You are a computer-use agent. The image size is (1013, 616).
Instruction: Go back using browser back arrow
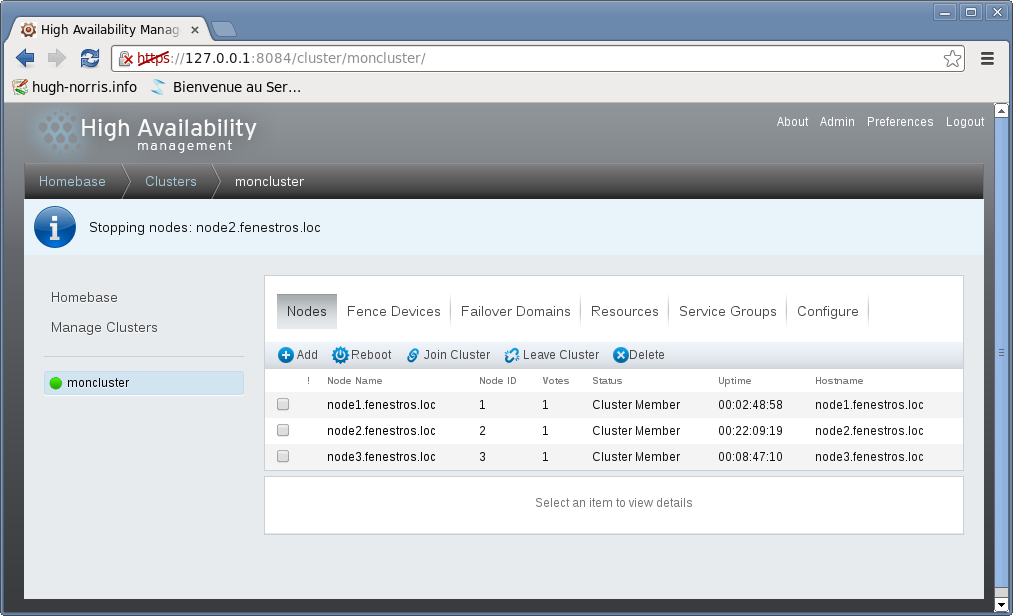(26, 58)
